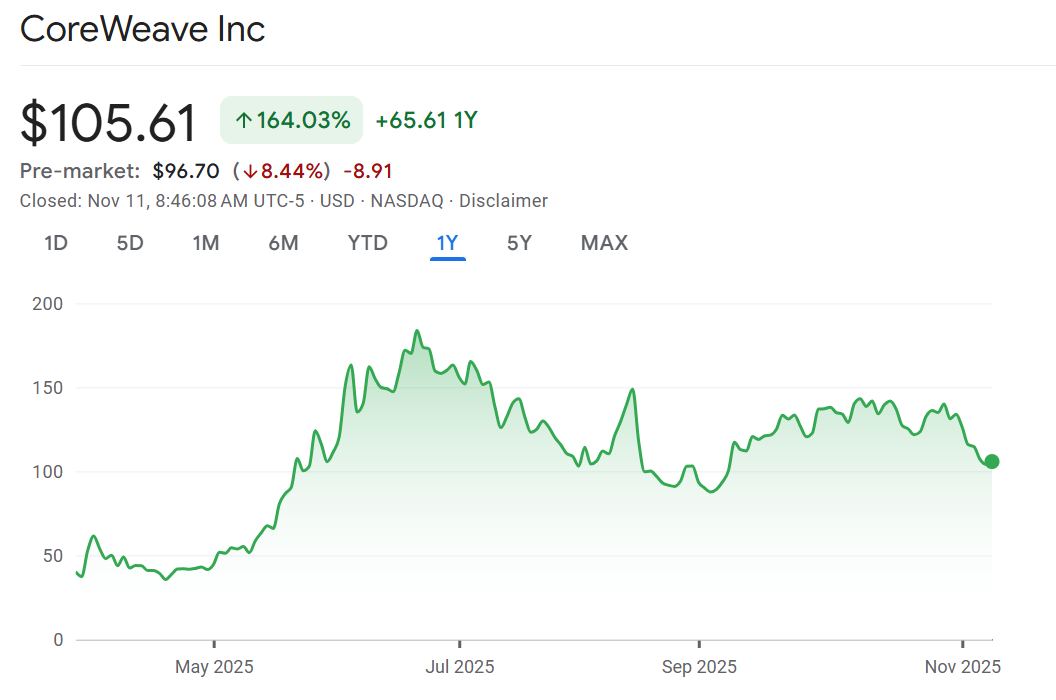Click the green up arrow in percentage badge
Viewport: 1056px width, 700px height.
point(243,121)
